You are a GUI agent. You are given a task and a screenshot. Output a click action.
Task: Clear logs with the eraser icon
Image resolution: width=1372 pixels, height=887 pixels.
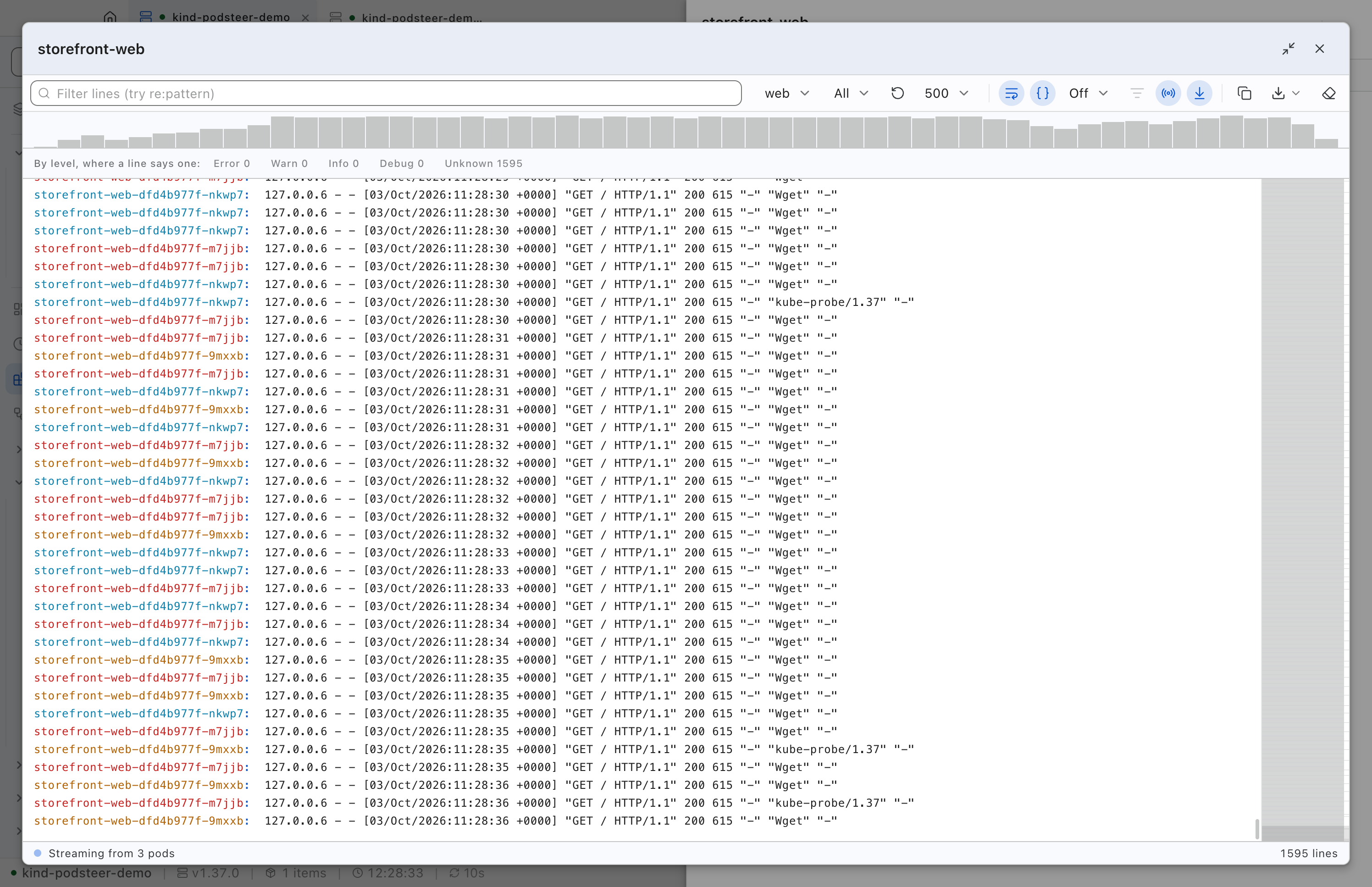pos(1328,93)
